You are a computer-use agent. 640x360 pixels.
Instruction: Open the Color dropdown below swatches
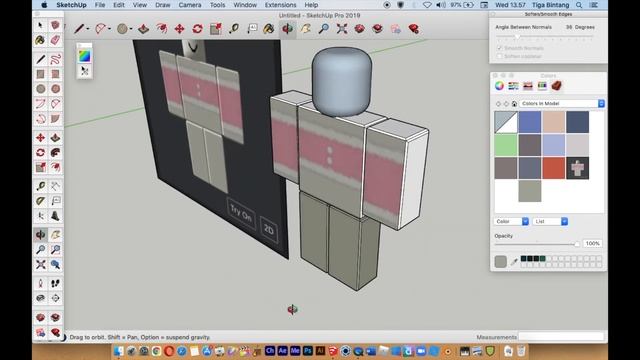click(511, 221)
